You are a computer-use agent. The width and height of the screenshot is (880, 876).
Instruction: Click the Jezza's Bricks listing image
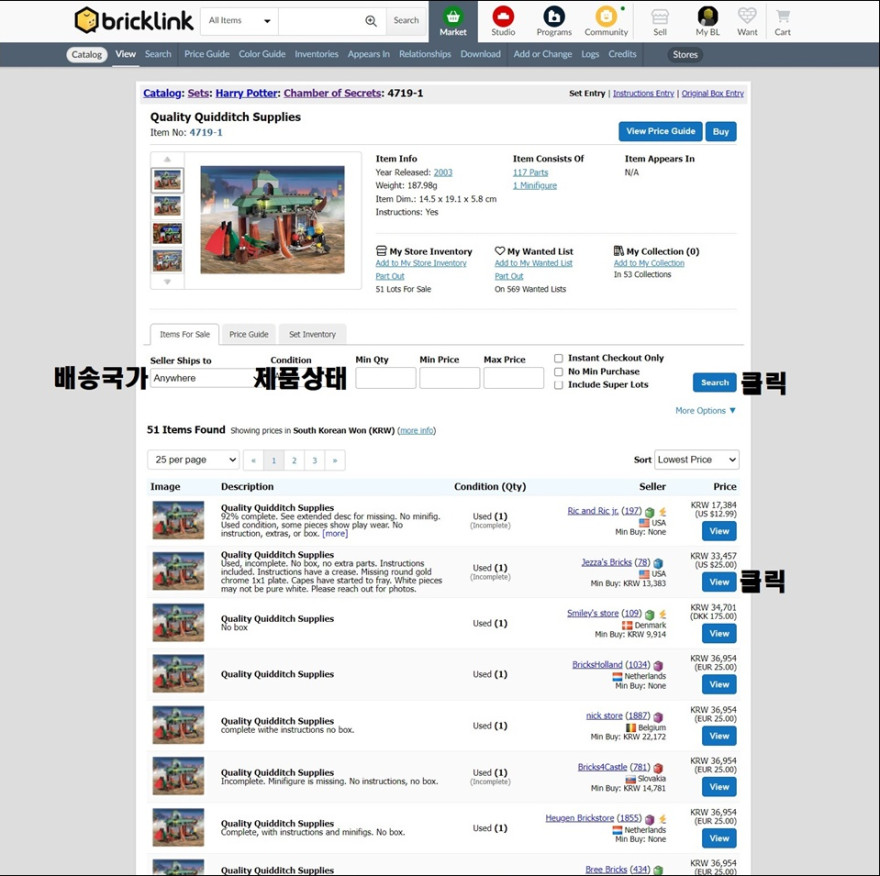[178, 571]
